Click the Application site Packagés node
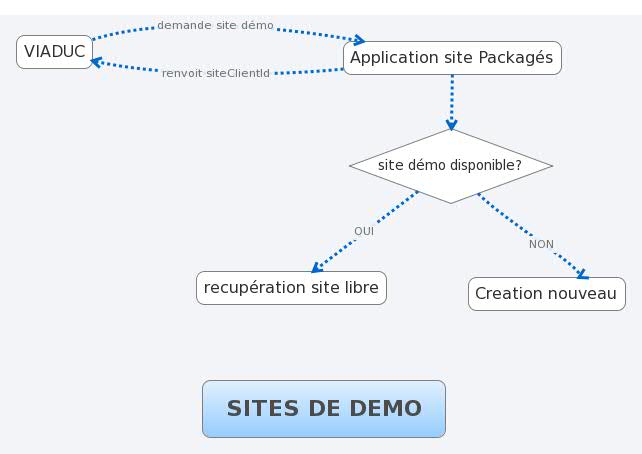The height and width of the screenshot is (454, 642). point(451,58)
